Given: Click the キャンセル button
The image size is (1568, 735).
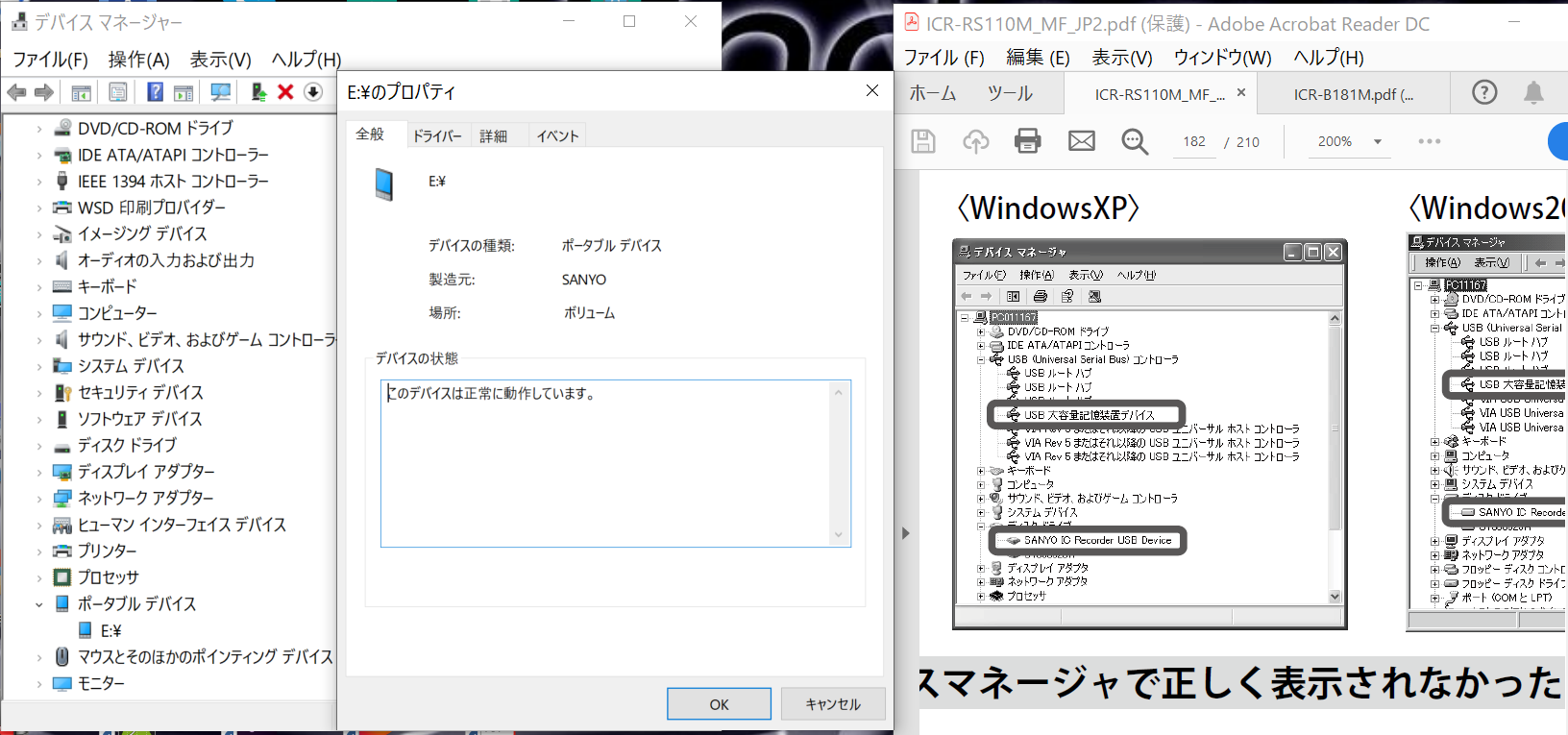Looking at the screenshot, I should (x=833, y=704).
